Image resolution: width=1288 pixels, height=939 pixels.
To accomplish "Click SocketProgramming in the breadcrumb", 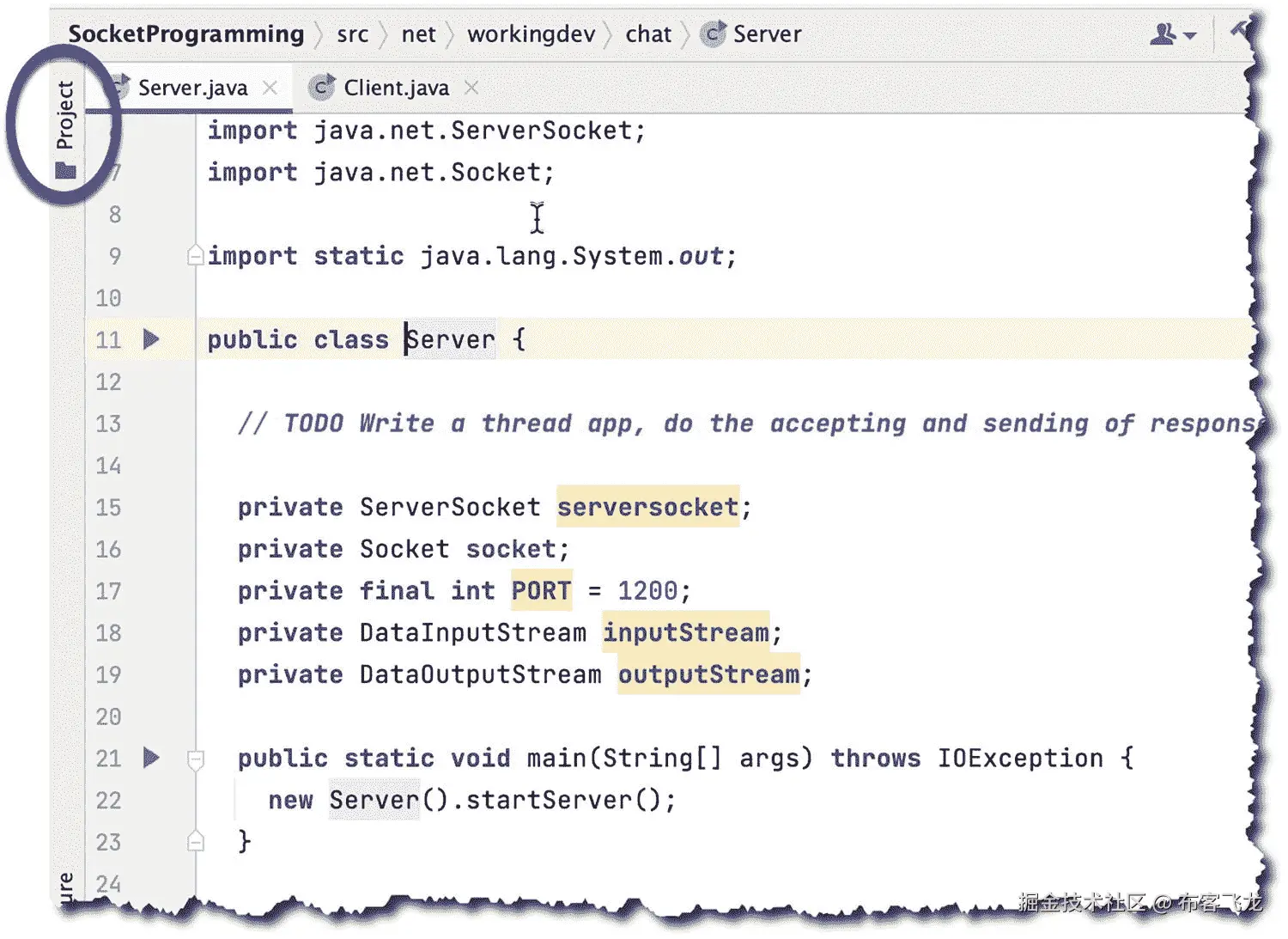I will [186, 34].
